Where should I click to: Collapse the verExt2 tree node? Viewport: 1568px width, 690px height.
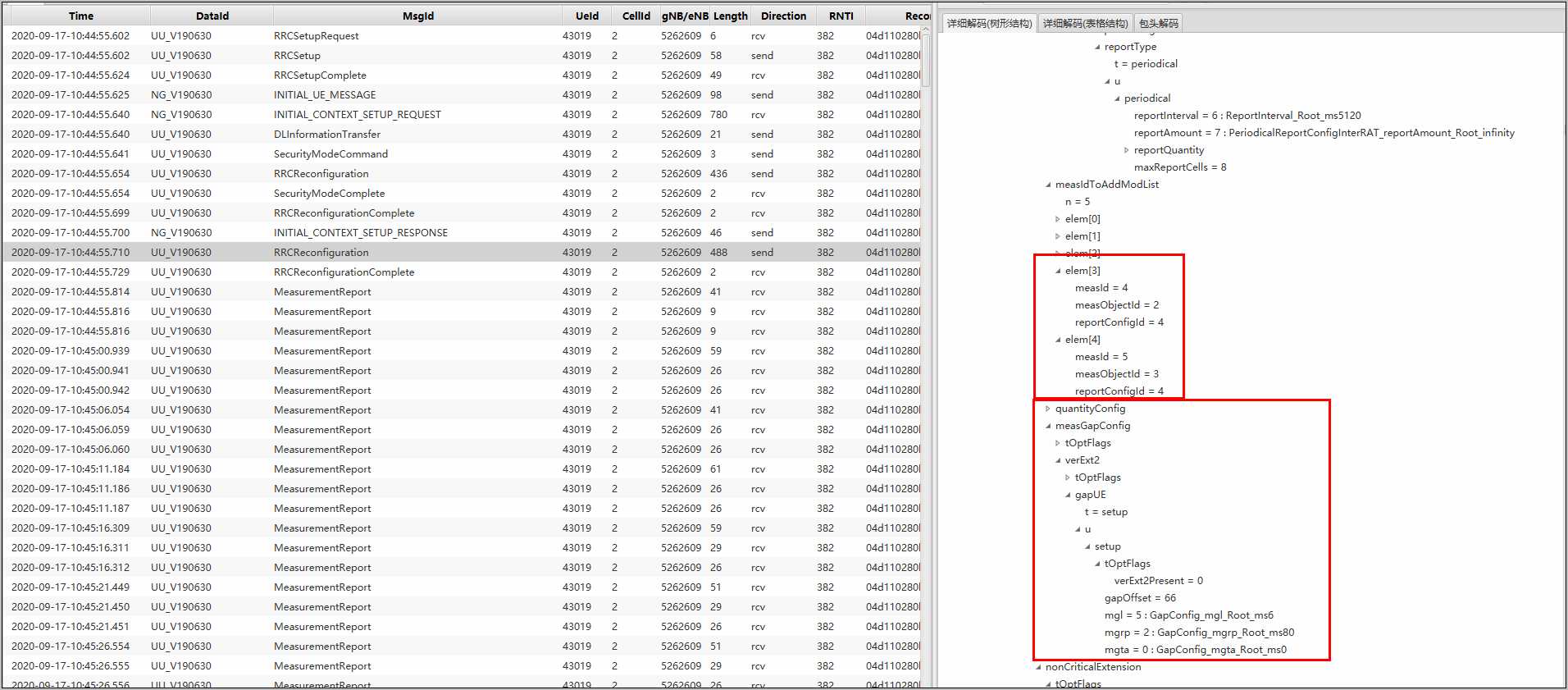[x=1058, y=460]
